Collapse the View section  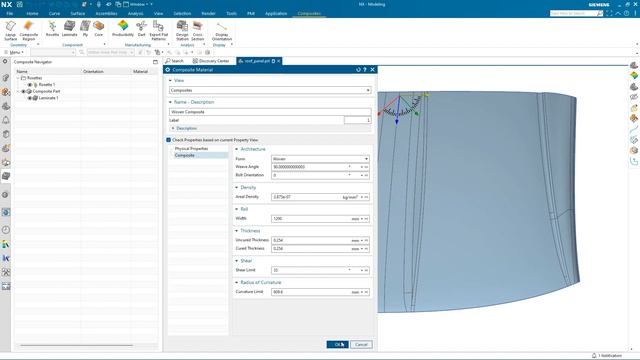170,80
